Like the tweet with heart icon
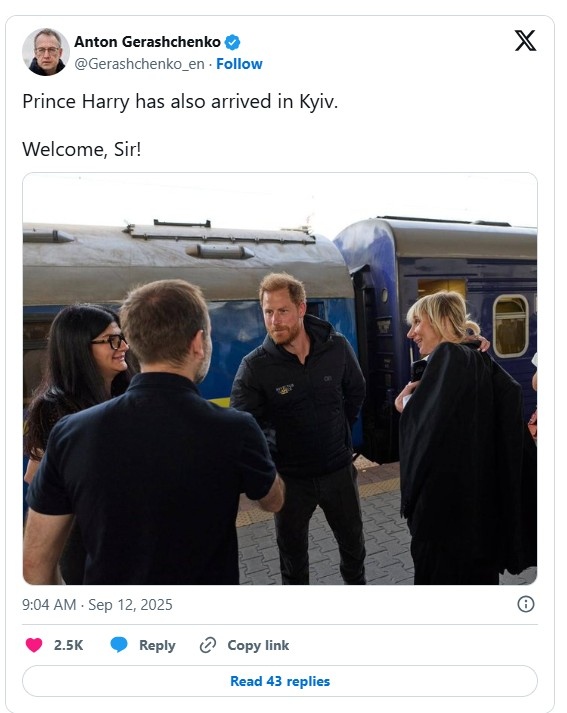 (34, 645)
